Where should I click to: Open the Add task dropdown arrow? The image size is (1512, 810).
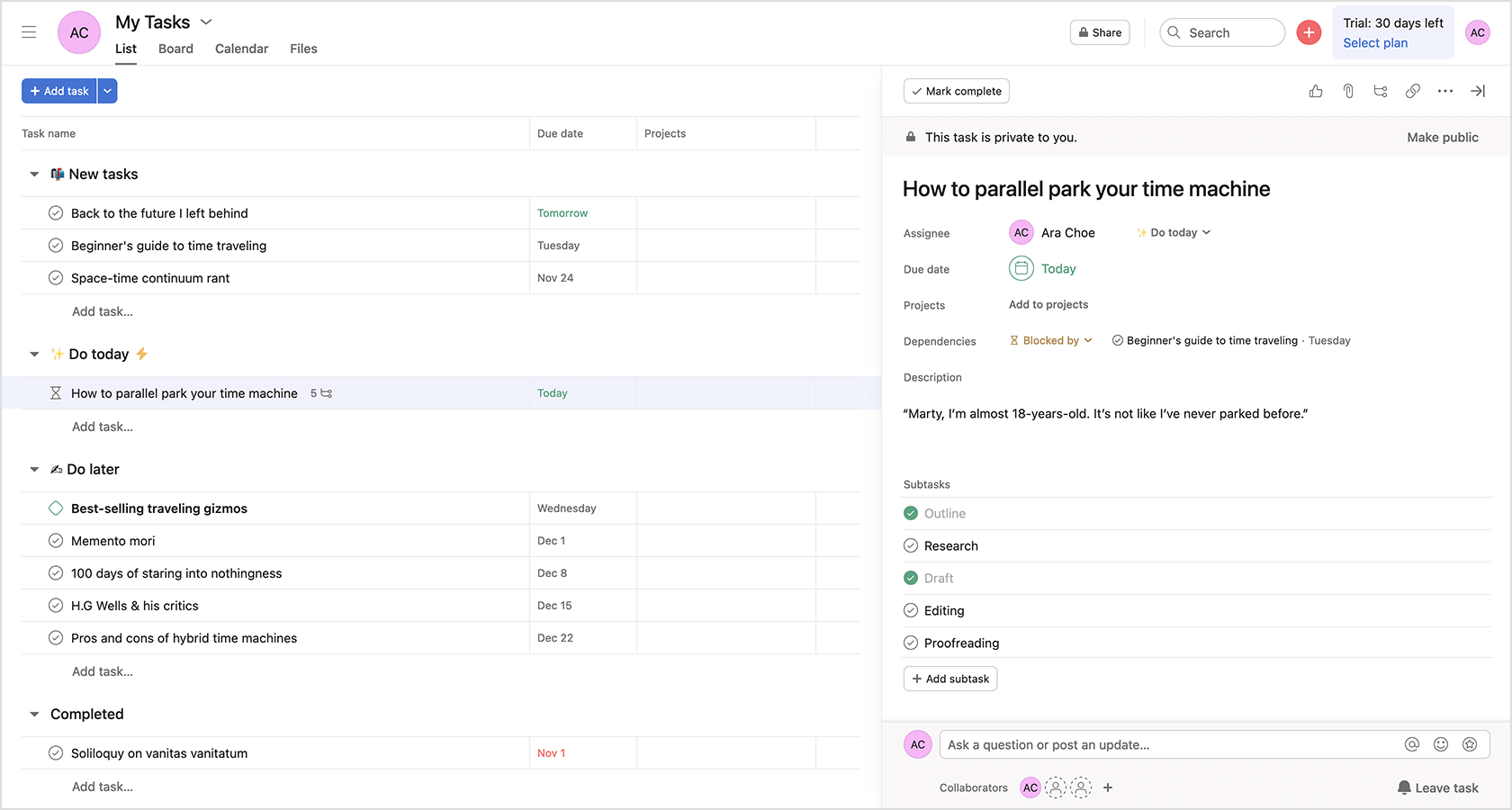coord(107,91)
